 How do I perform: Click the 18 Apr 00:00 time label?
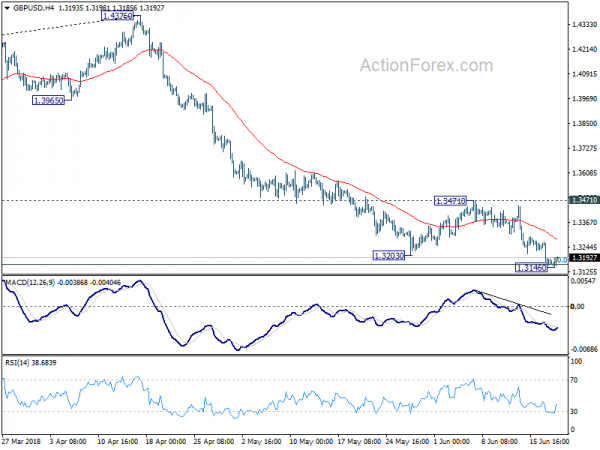(165, 441)
